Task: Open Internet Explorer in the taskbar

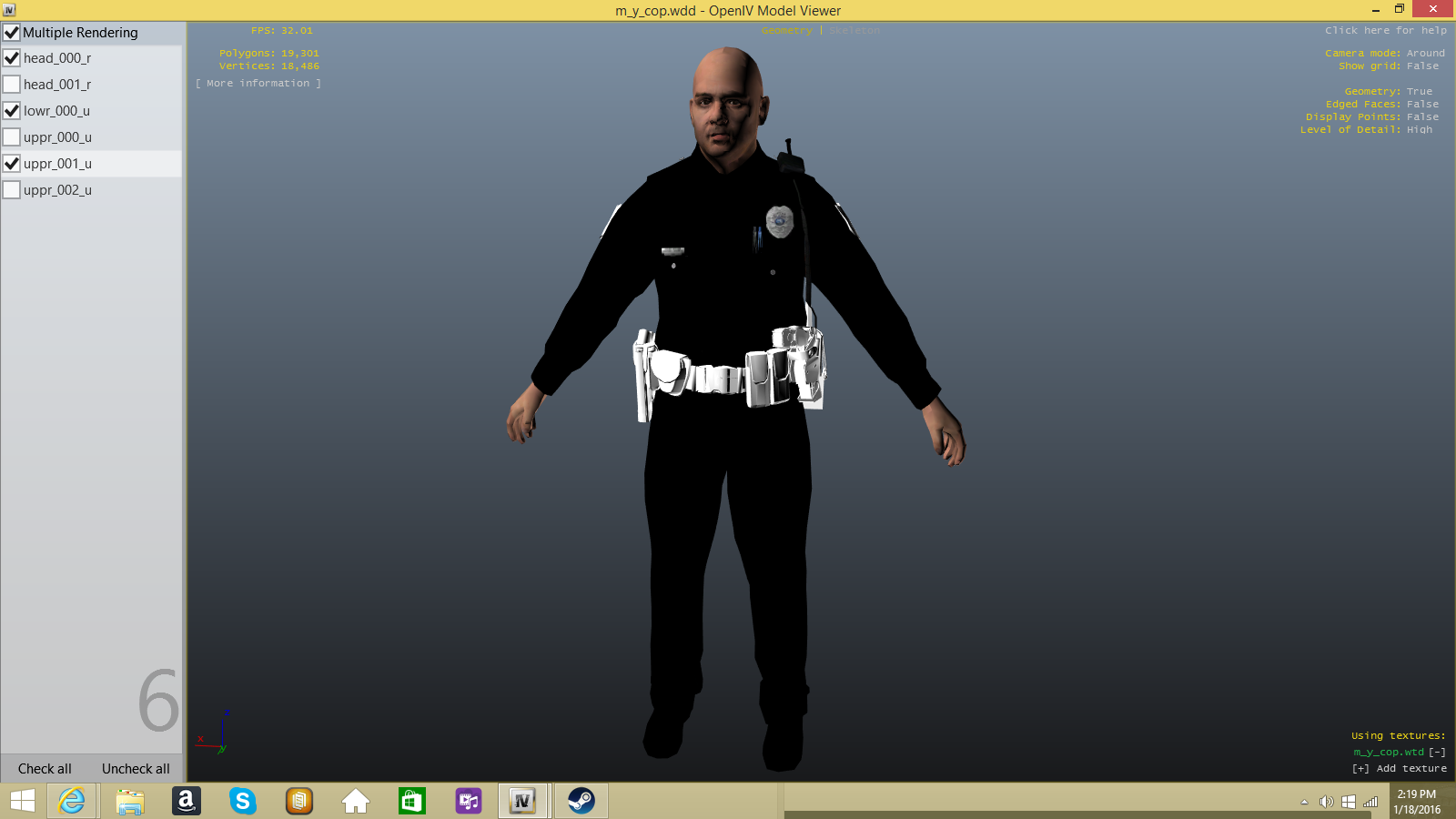Action: point(71,801)
